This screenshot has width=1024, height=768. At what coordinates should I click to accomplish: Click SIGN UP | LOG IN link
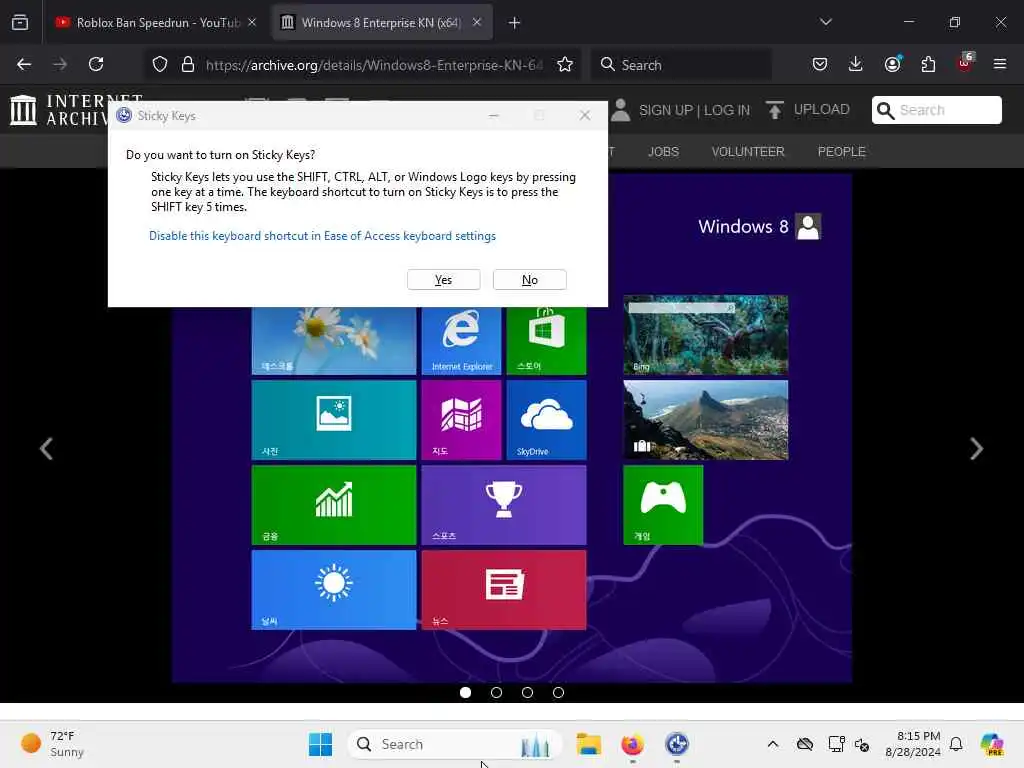[694, 110]
